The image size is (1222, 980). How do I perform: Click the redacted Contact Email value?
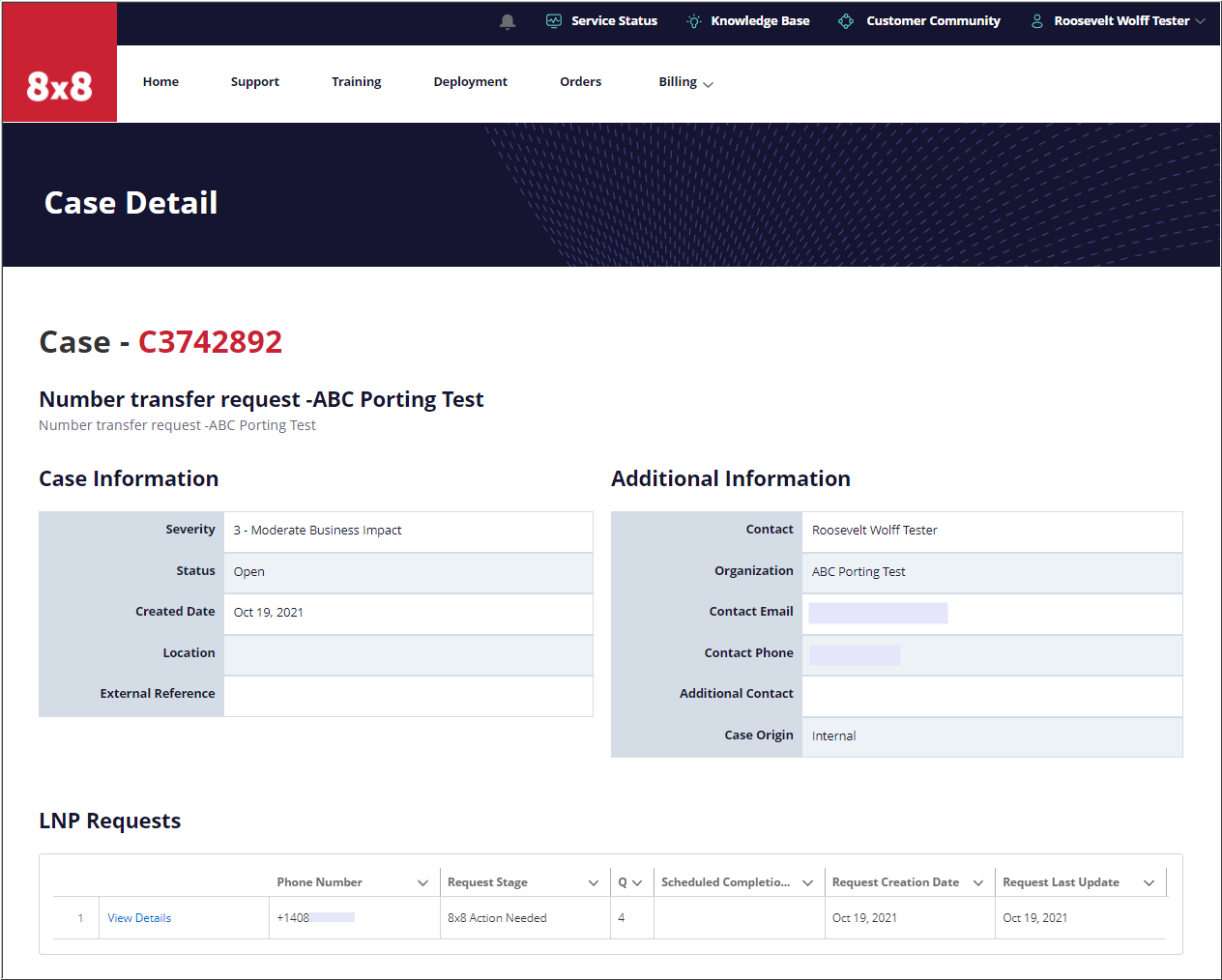click(878, 613)
